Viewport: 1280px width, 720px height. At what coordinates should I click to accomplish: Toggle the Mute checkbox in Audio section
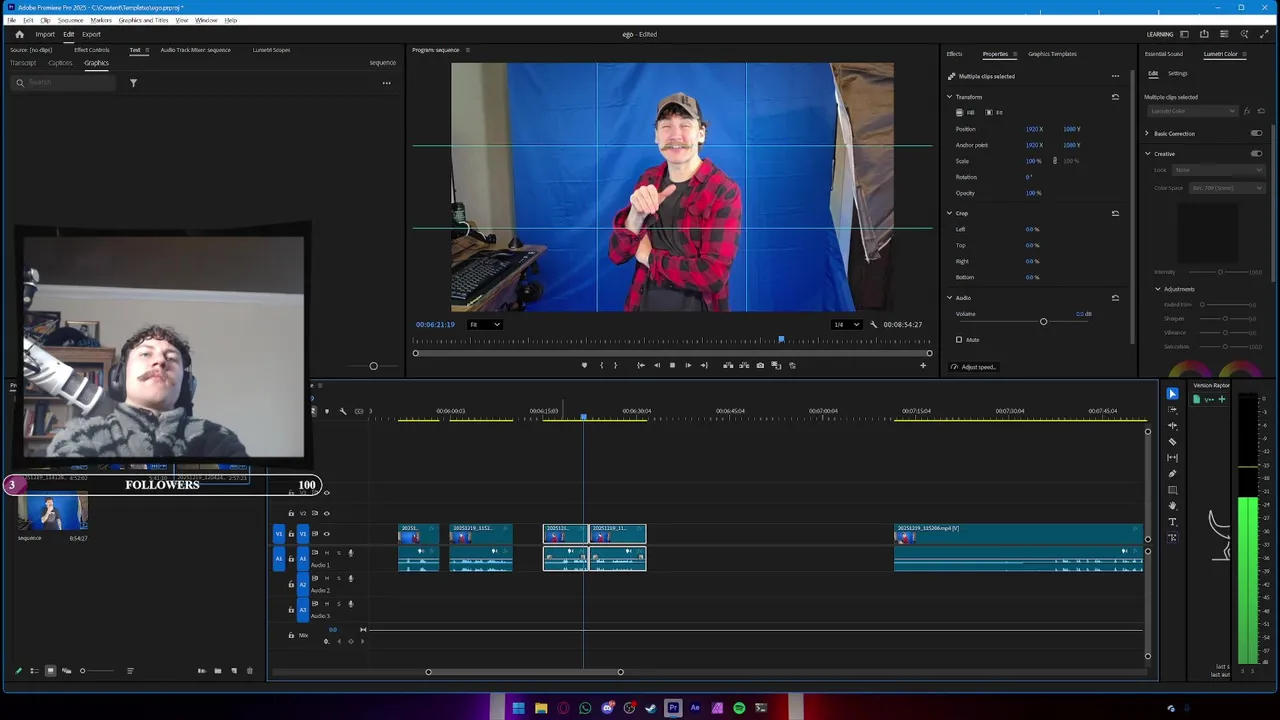[x=959, y=340]
